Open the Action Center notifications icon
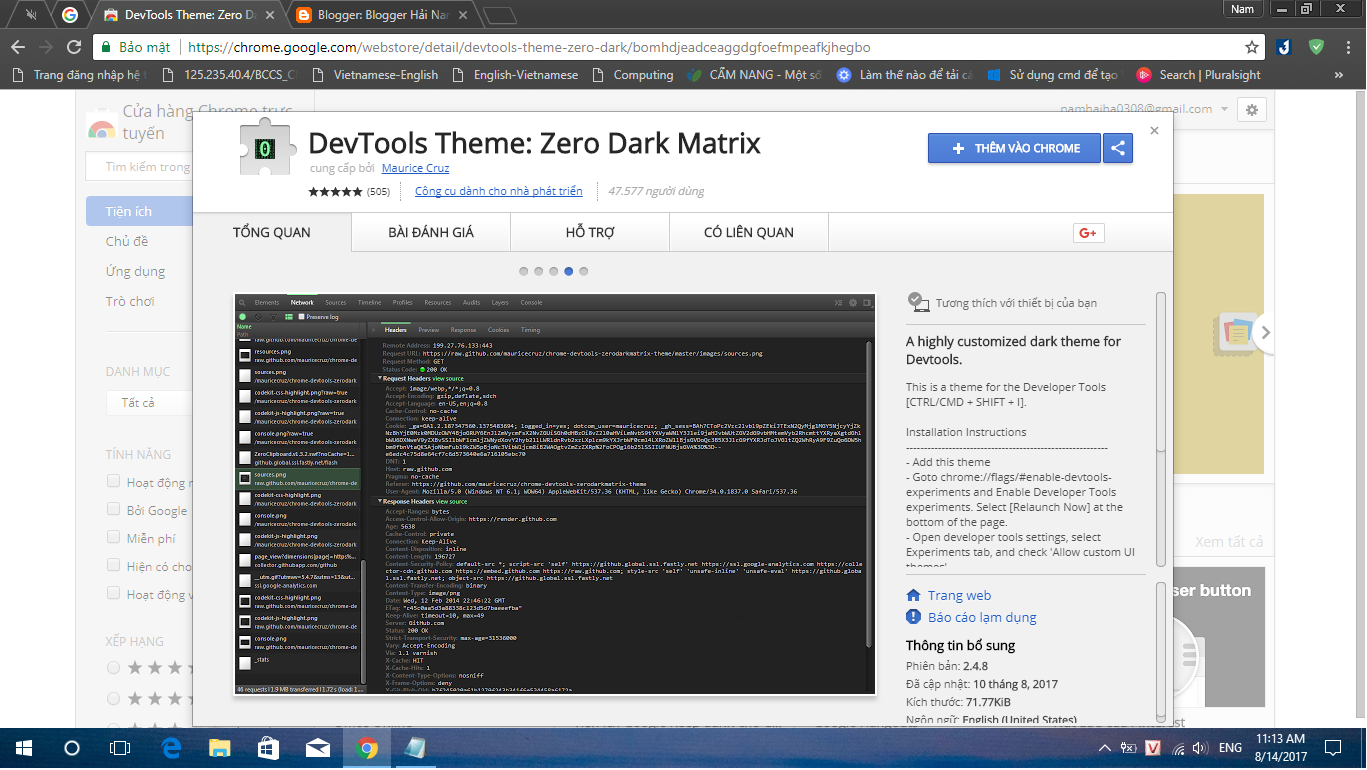This screenshot has height=770, width=1367. tap(1332, 748)
